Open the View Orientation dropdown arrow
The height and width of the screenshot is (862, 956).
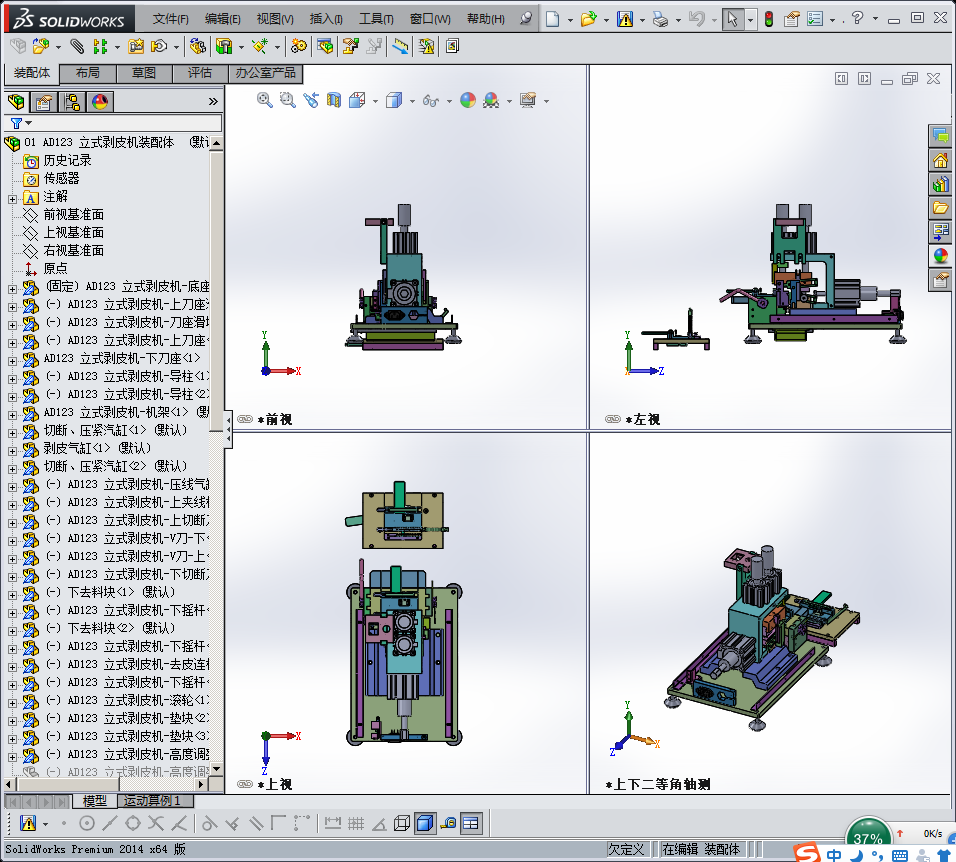(374, 101)
